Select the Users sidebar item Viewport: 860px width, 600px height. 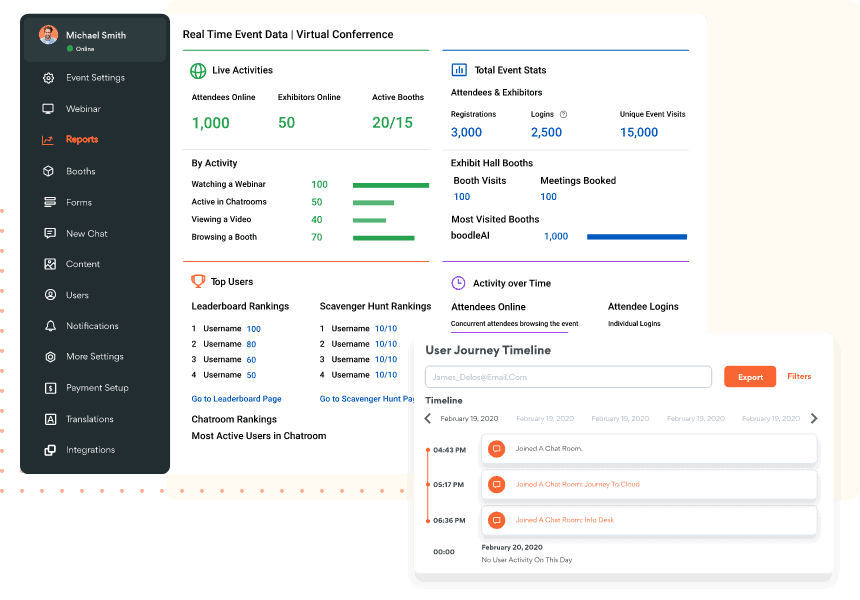tap(77, 295)
